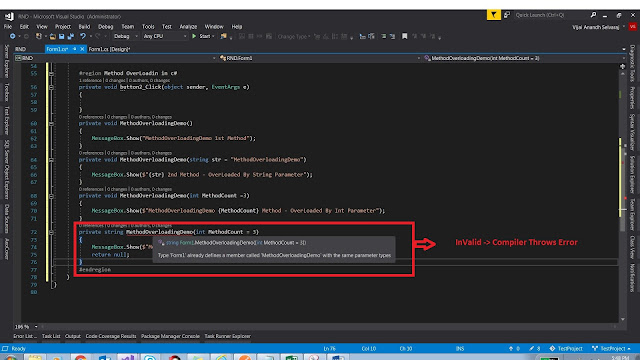
Task: Open the MethodOverloadingDemo member navigation dropdown
Action: click(x=524, y=58)
